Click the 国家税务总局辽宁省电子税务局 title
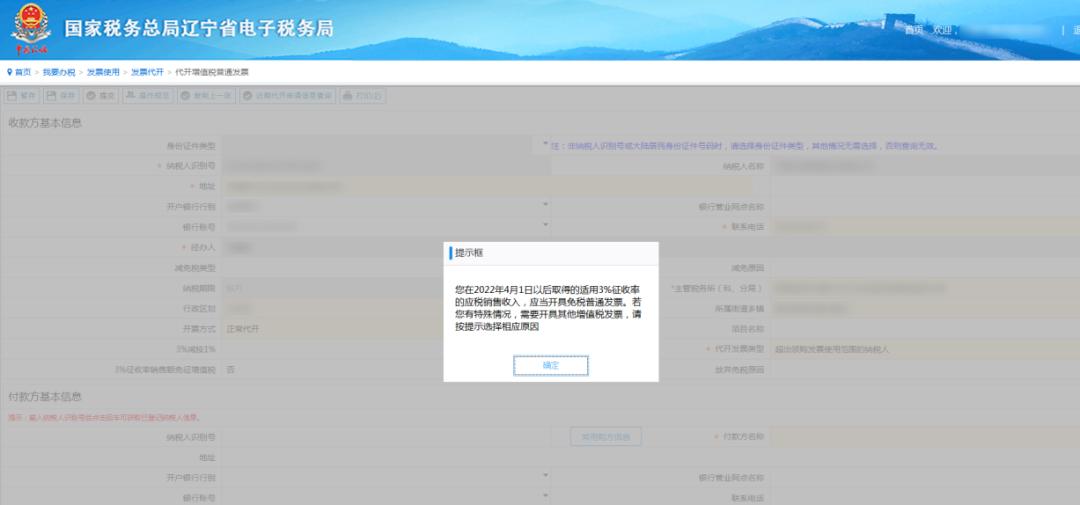 pos(199,29)
